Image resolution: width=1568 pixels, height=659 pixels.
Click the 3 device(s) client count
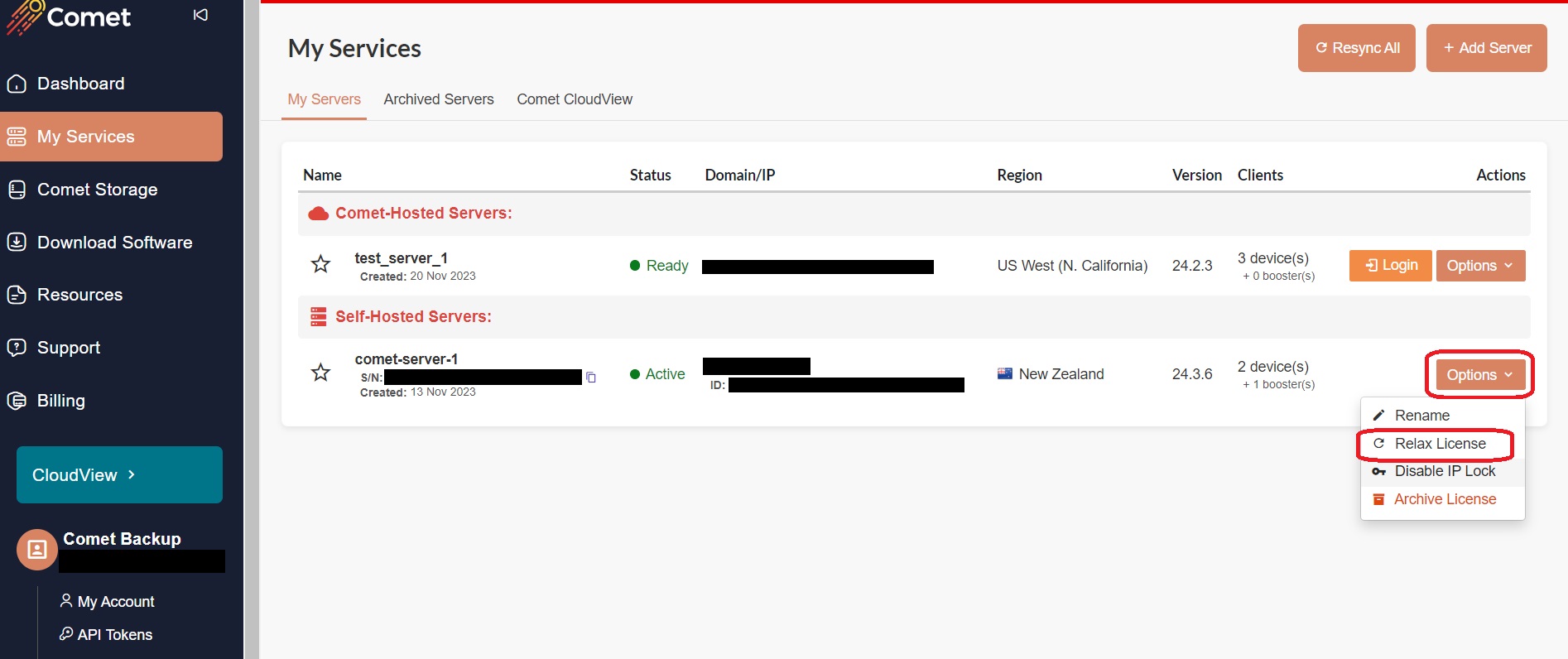click(1273, 258)
